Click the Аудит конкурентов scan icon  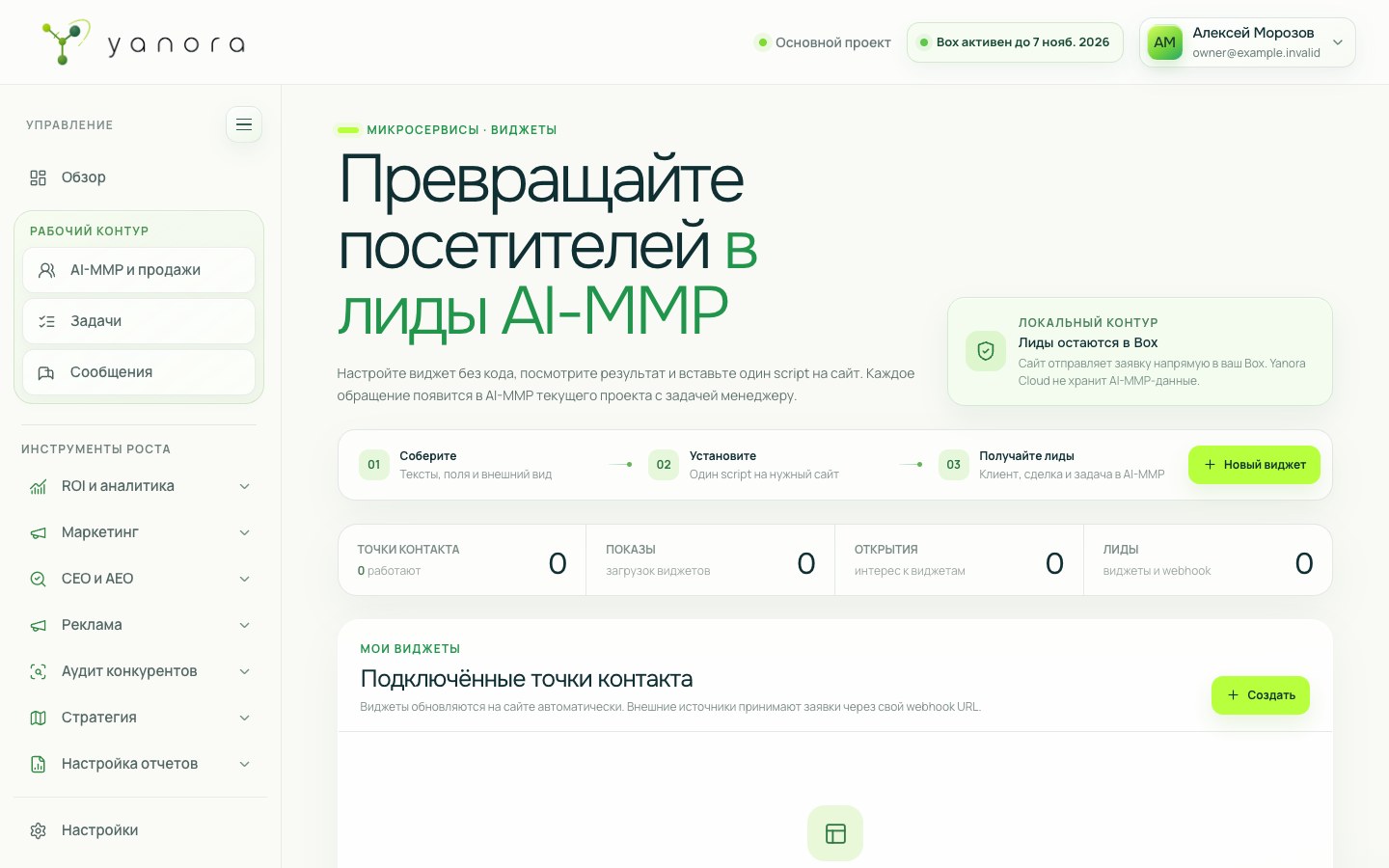(x=39, y=671)
